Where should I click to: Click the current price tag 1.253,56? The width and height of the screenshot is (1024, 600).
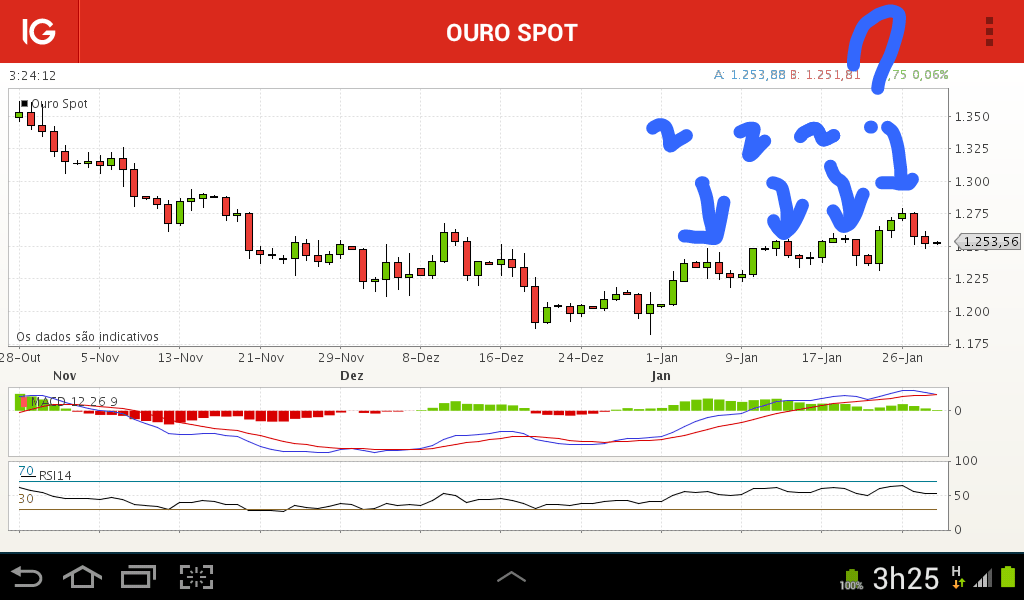click(987, 242)
